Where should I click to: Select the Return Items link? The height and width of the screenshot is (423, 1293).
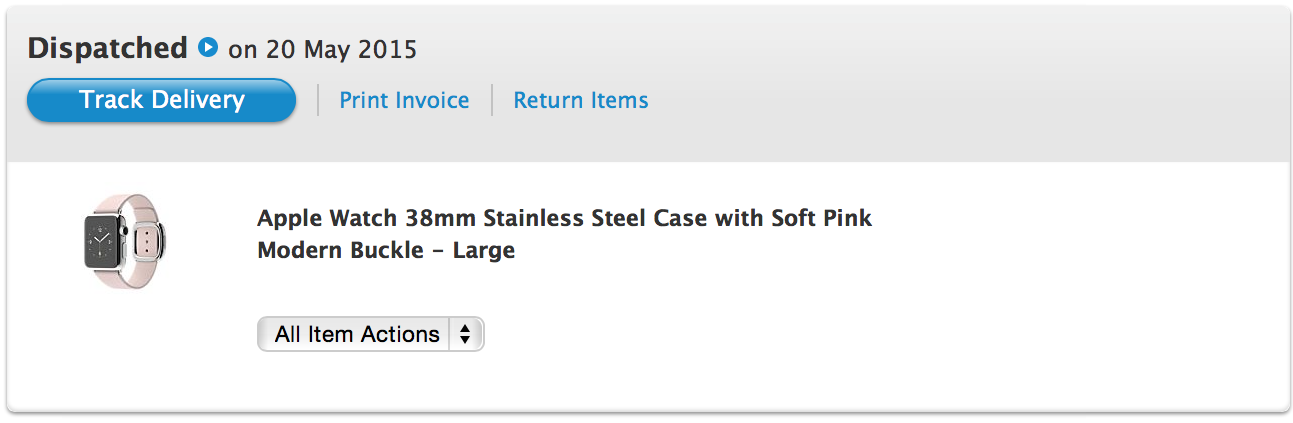coord(580,100)
